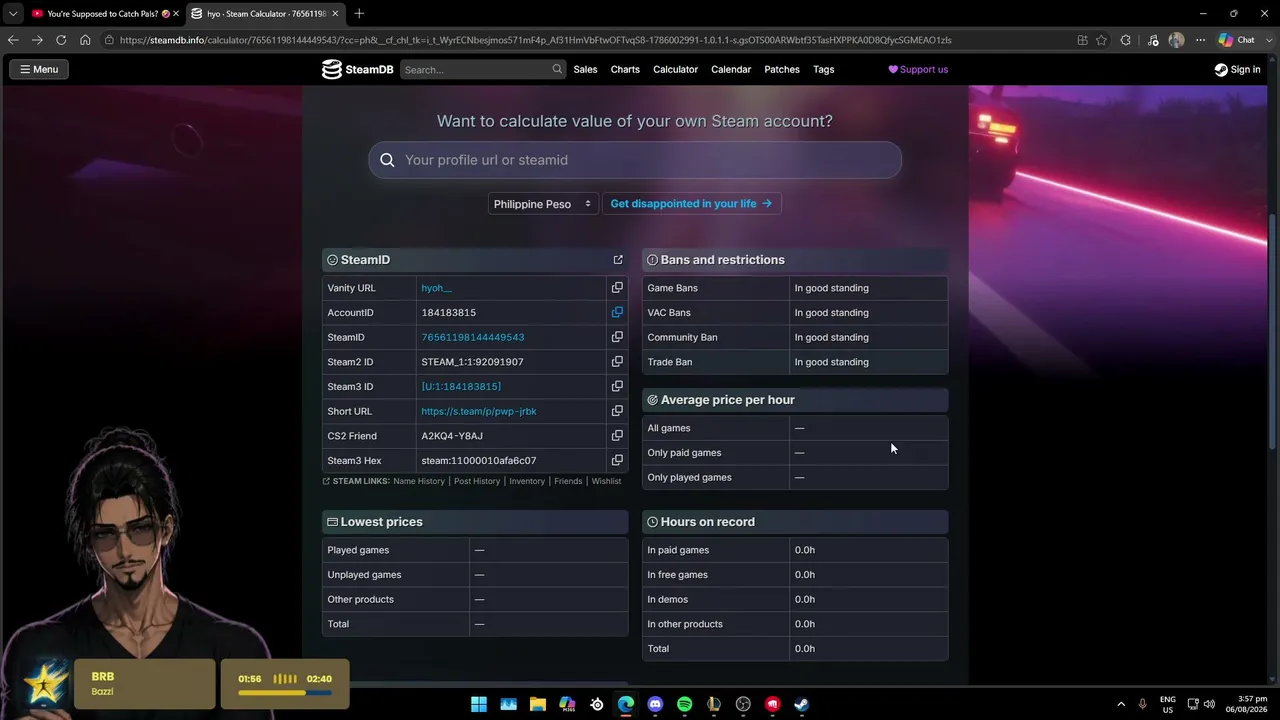This screenshot has width=1280, height=720.
Task: Open the Calculator page
Action: tap(675, 69)
